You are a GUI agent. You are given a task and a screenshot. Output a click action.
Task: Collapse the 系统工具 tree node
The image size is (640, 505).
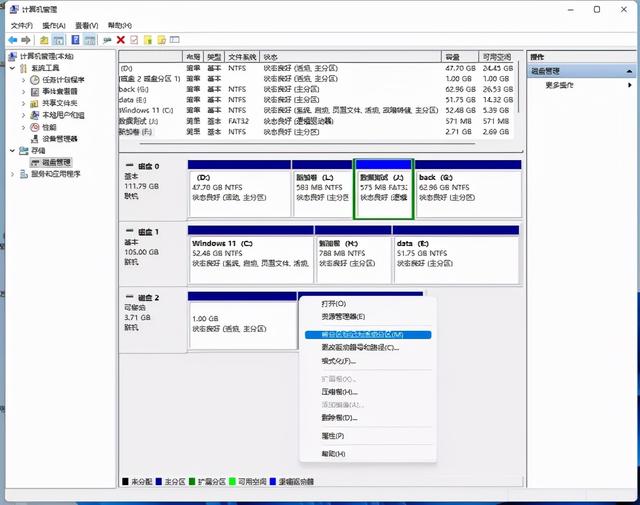point(13,68)
